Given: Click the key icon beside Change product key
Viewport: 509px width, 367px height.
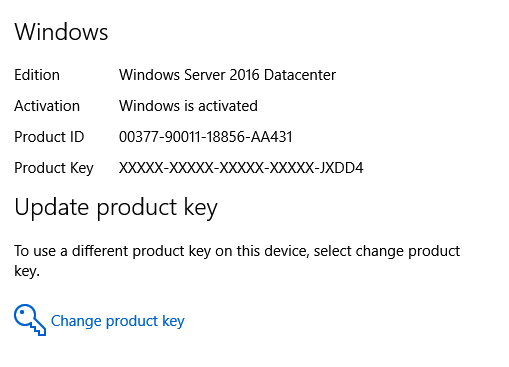Looking at the screenshot, I should click(30, 319).
